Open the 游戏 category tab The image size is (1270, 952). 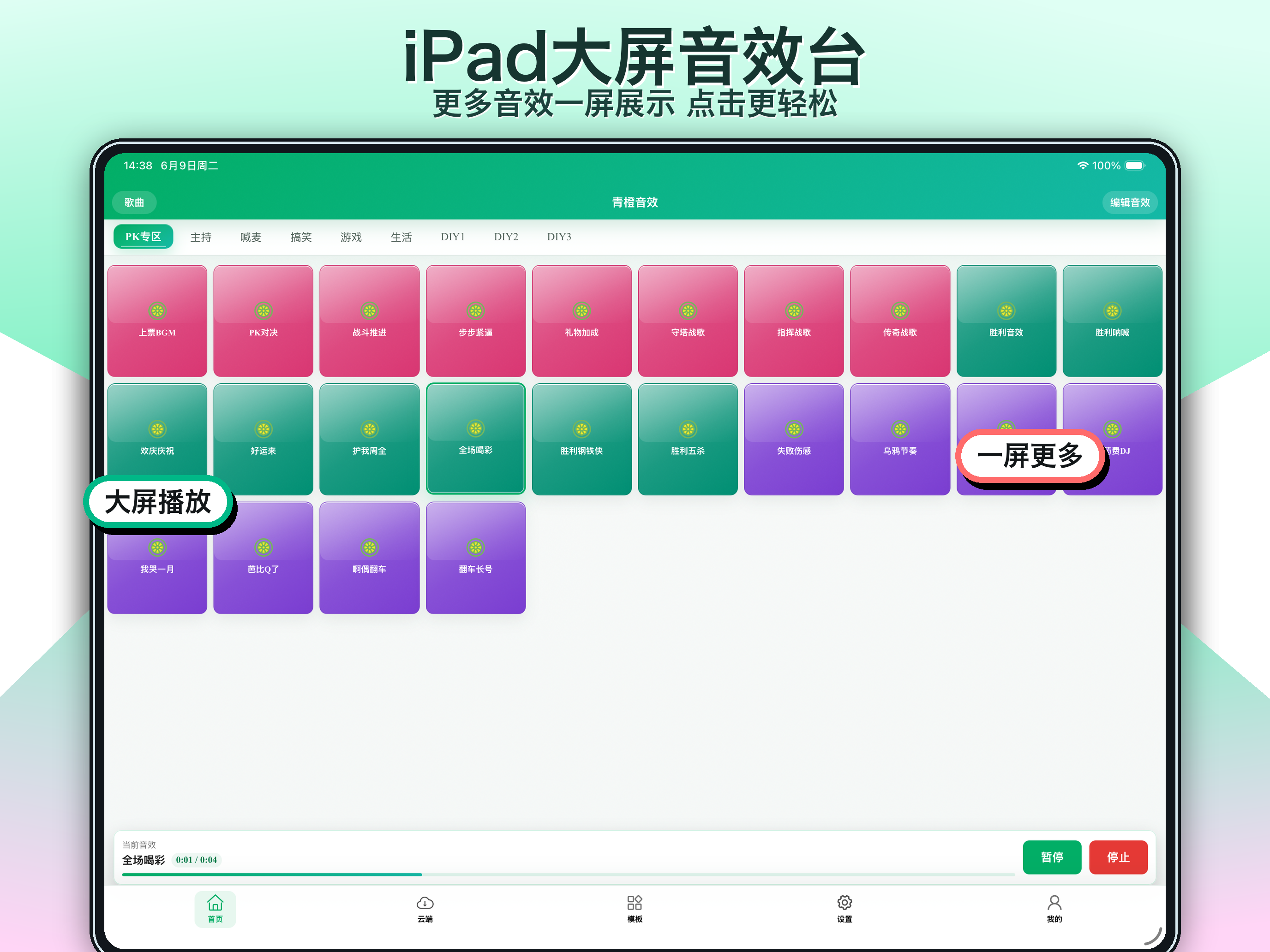pos(351,237)
